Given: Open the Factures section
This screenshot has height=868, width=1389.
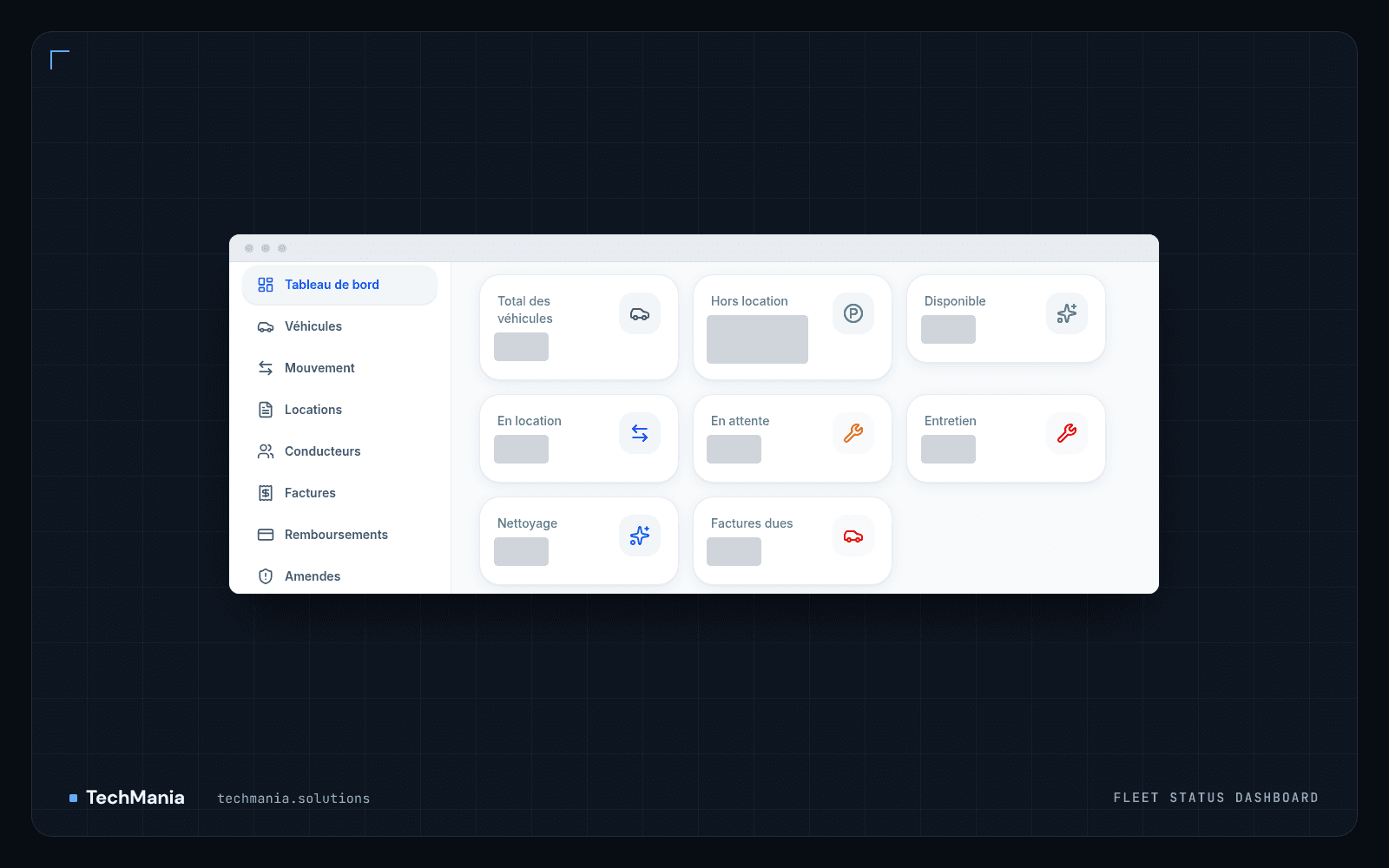Looking at the screenshot, I should point(339,493).
